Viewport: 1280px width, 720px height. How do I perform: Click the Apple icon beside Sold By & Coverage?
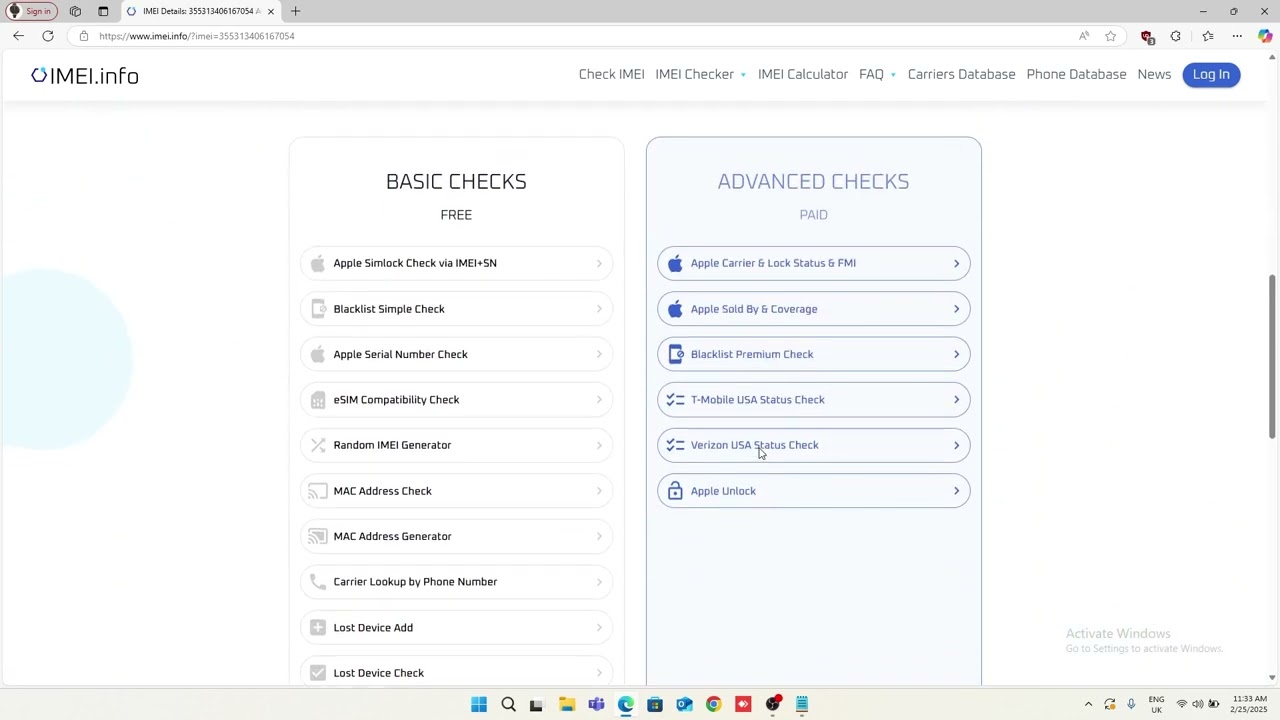[x=675, y=309]
